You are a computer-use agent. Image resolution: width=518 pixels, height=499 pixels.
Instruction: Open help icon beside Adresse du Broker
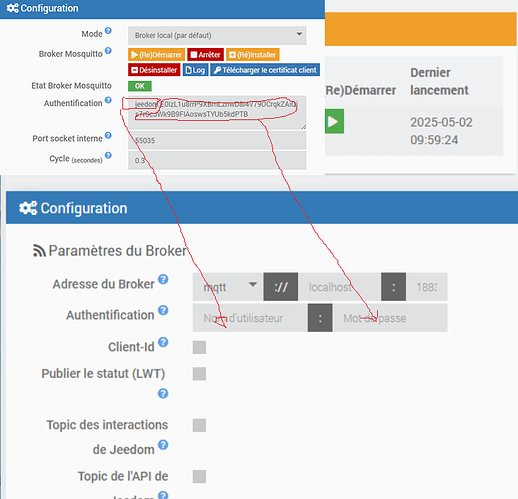pos(163,279)
